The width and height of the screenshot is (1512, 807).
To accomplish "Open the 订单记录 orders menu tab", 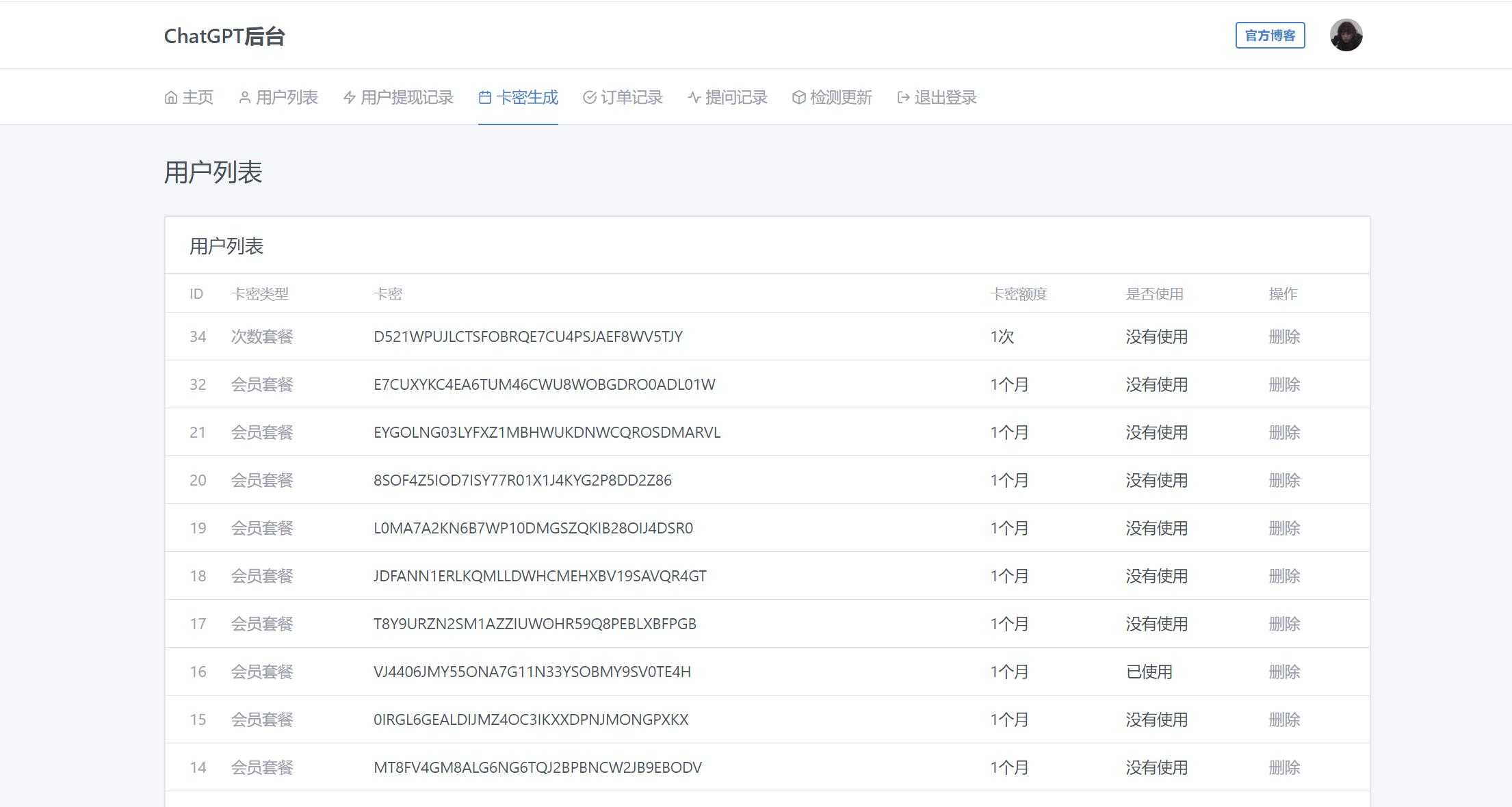I will [621, 97].
